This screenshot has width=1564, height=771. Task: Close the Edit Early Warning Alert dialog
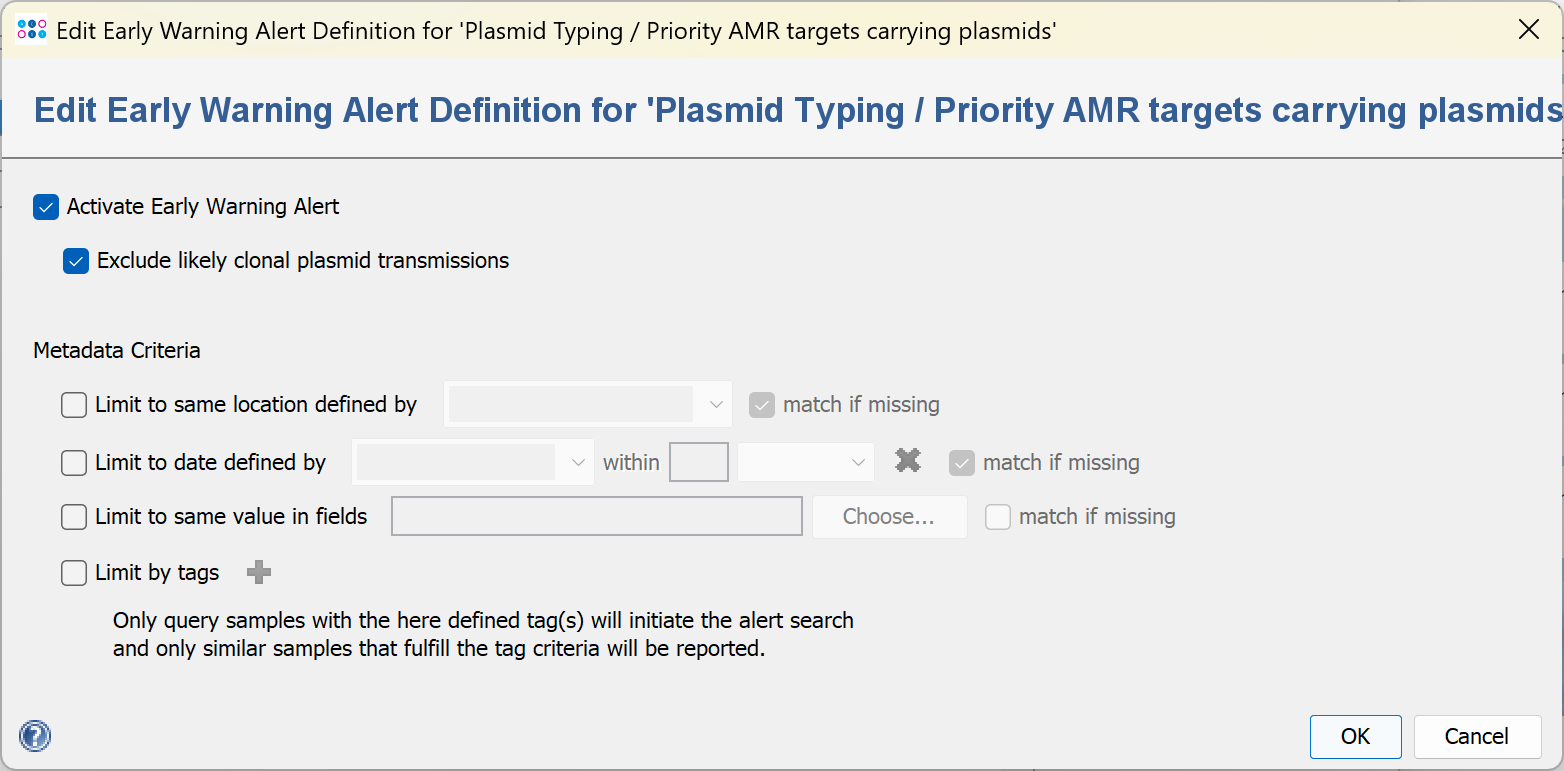point(1528,30)
